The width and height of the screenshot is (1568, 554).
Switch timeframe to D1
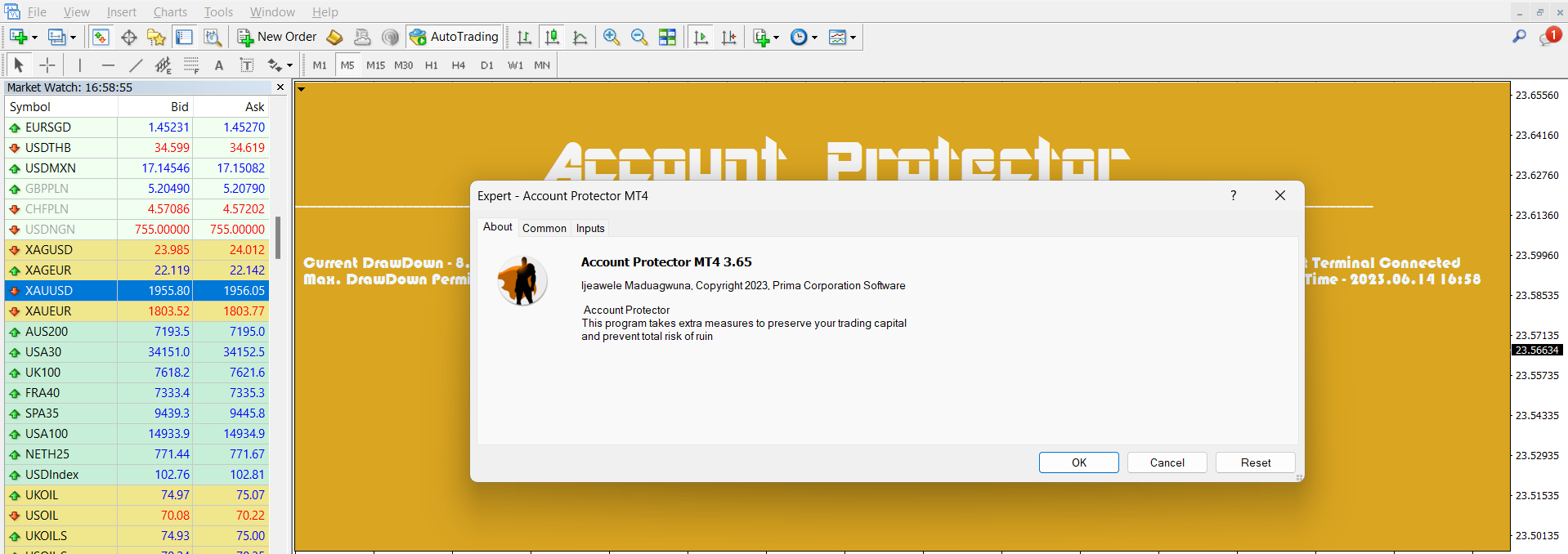(x=487, y=65)
